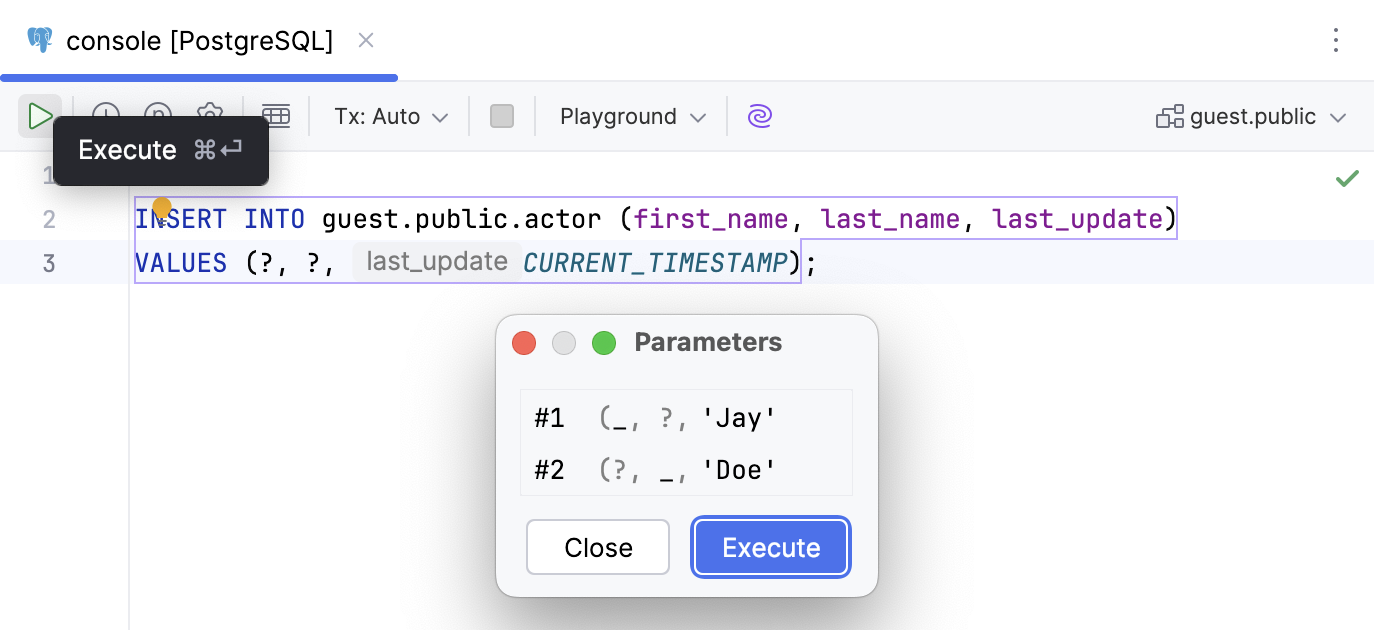
Task: Click the PostgreSQL elephant icon on the tab
Action: coord(38,40)
